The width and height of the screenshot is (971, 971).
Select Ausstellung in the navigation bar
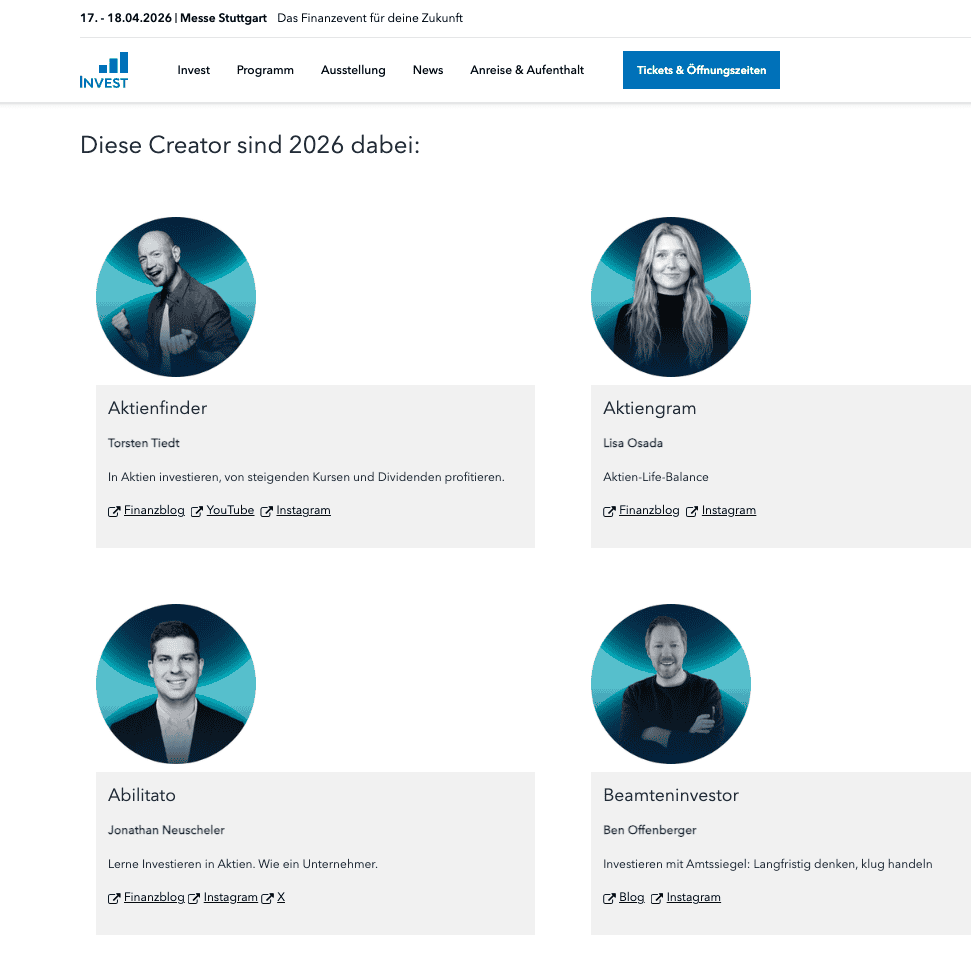pos(353,70)
